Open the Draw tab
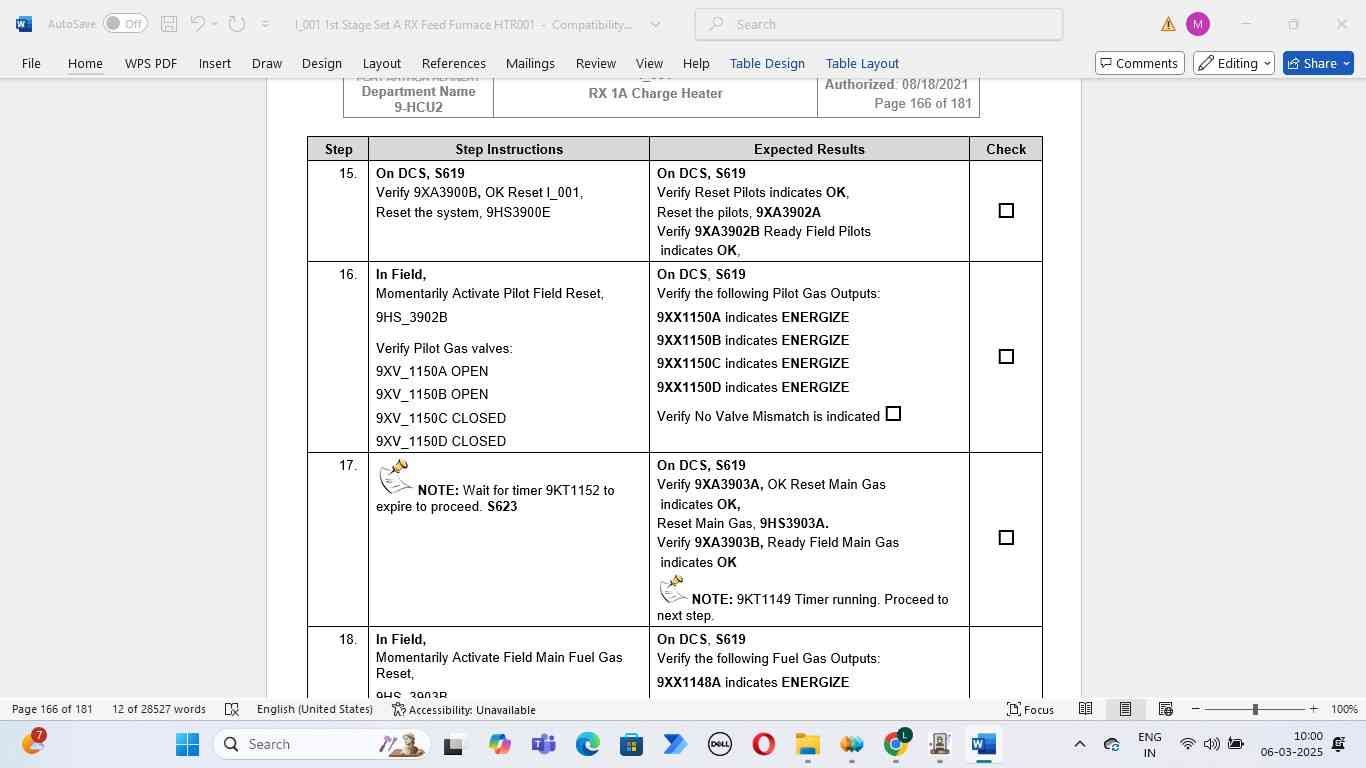 267,63
